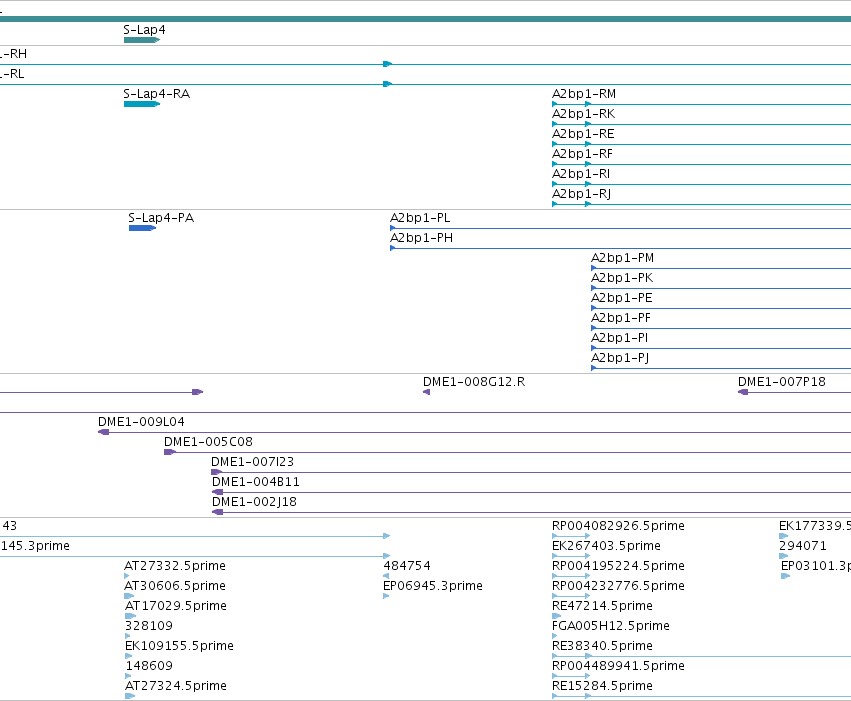
Task: Click the A2bp1-PI protein label
Action: pyautogui.click(x=619, y=339)
